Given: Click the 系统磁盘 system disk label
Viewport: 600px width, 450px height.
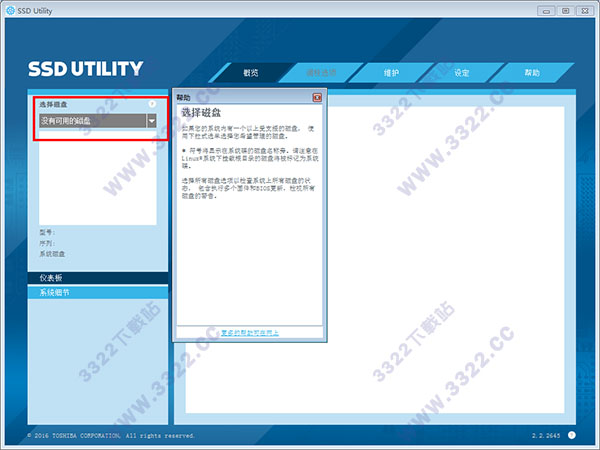Looking at the screenshot, I should point(52,254).
